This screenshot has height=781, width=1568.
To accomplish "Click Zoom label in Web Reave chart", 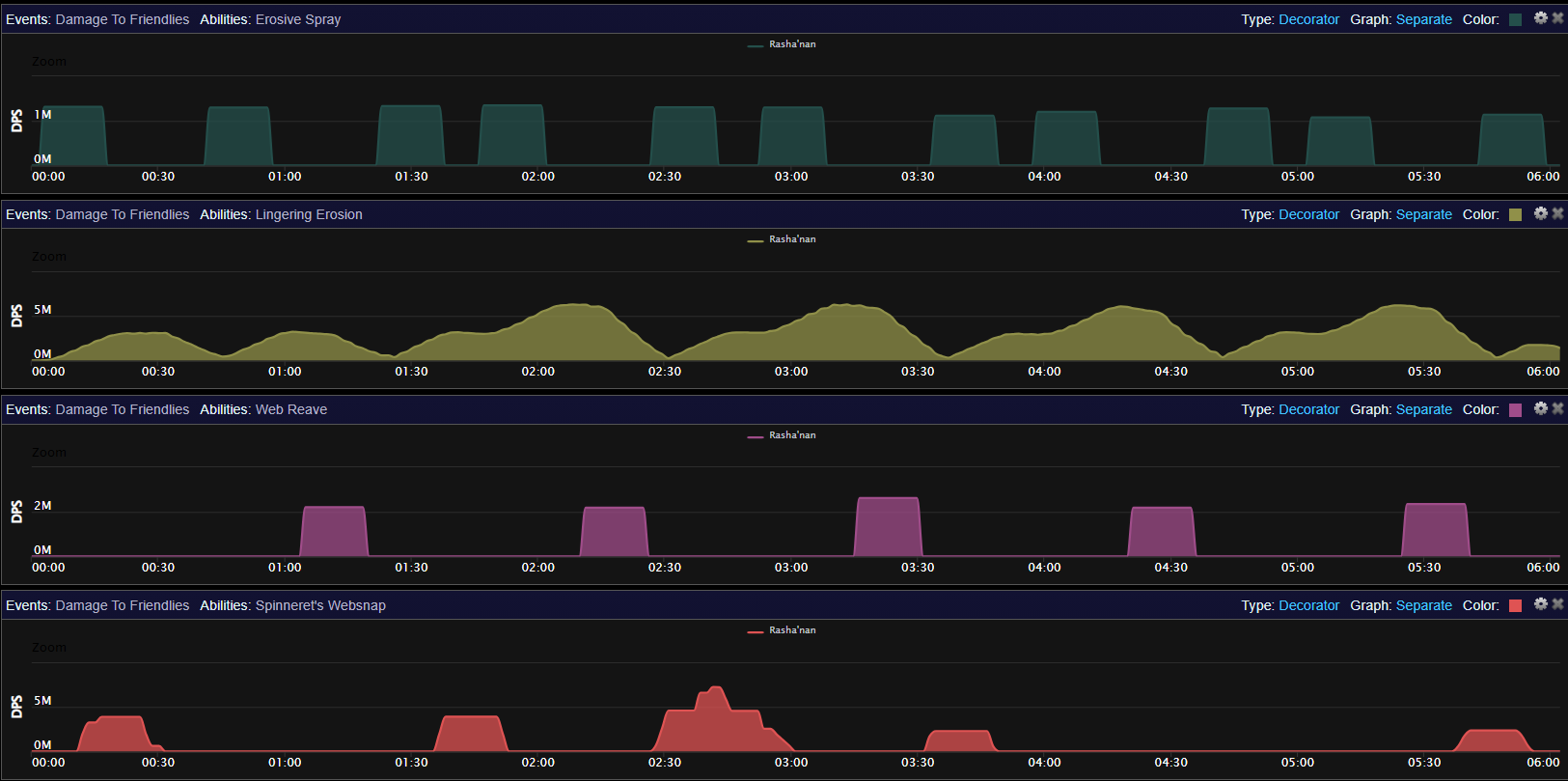I will point(49,453).
